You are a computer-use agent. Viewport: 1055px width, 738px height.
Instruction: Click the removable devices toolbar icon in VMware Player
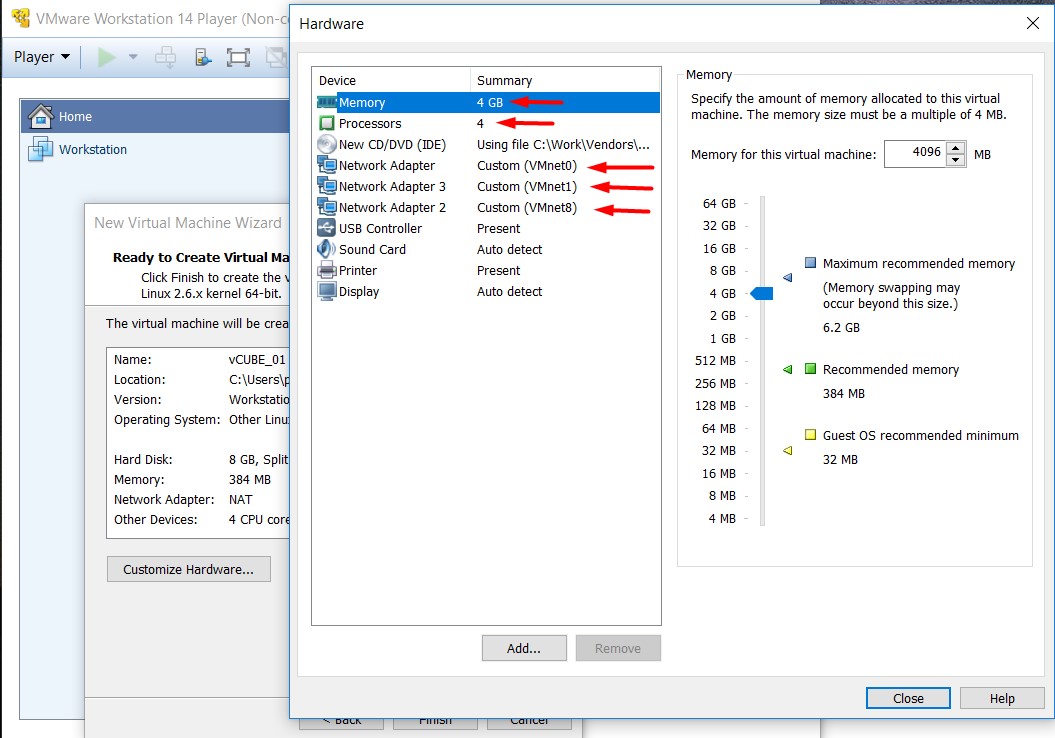(x=203, y=57)
